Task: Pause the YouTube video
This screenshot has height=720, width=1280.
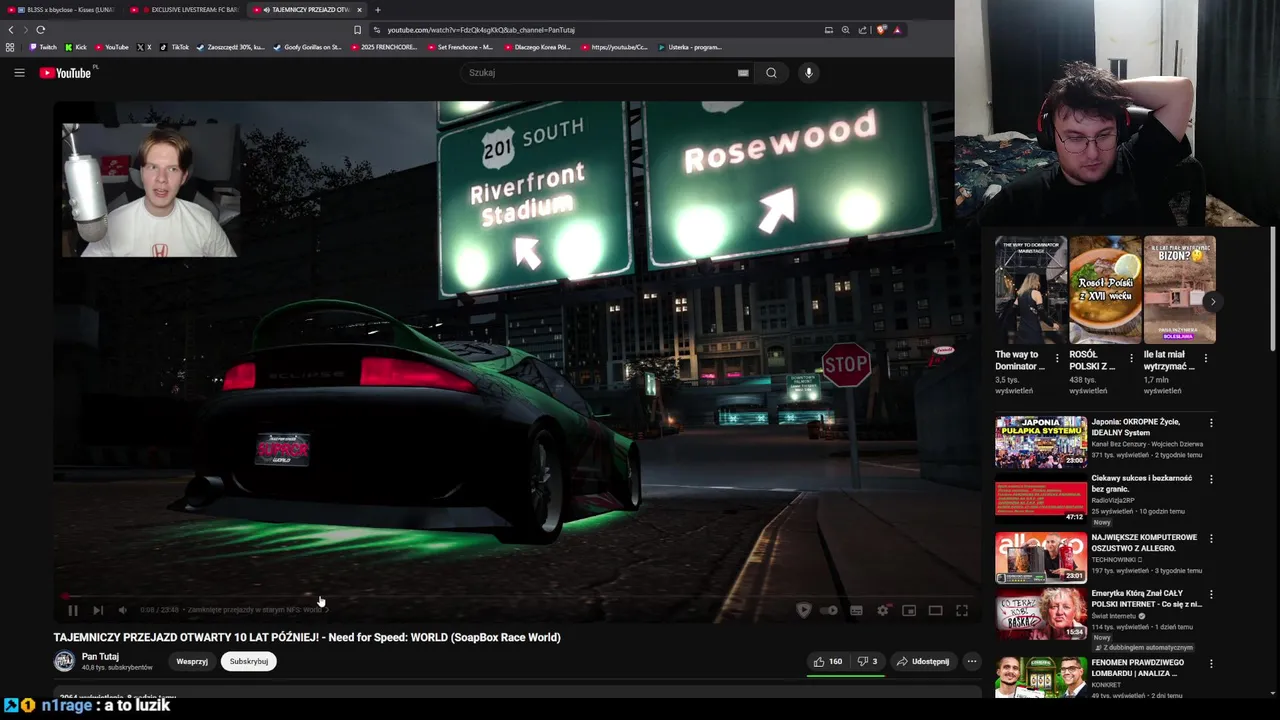Action: pyautogui.click(x=72, y=610)
